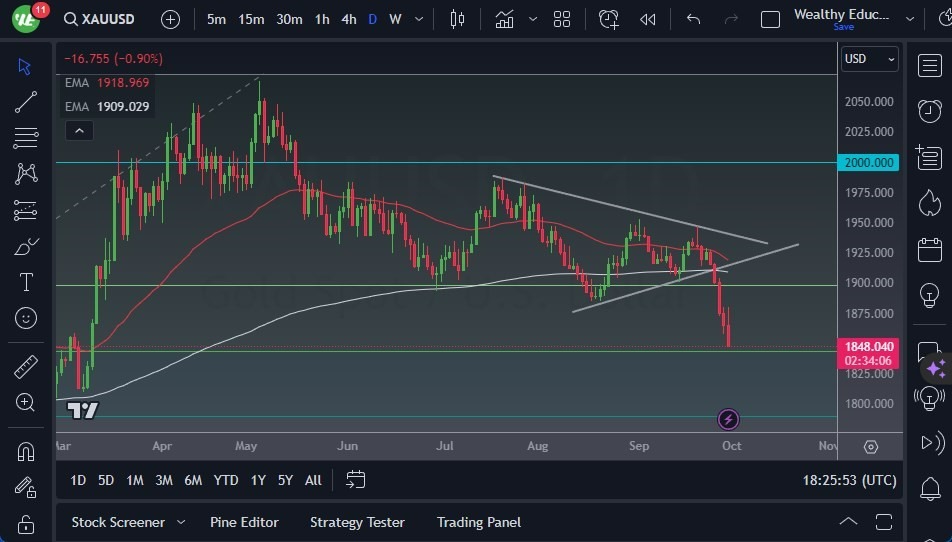Activate the zoom in tool
The height and width of the screenshot is (542, 952).
(26, 402)
